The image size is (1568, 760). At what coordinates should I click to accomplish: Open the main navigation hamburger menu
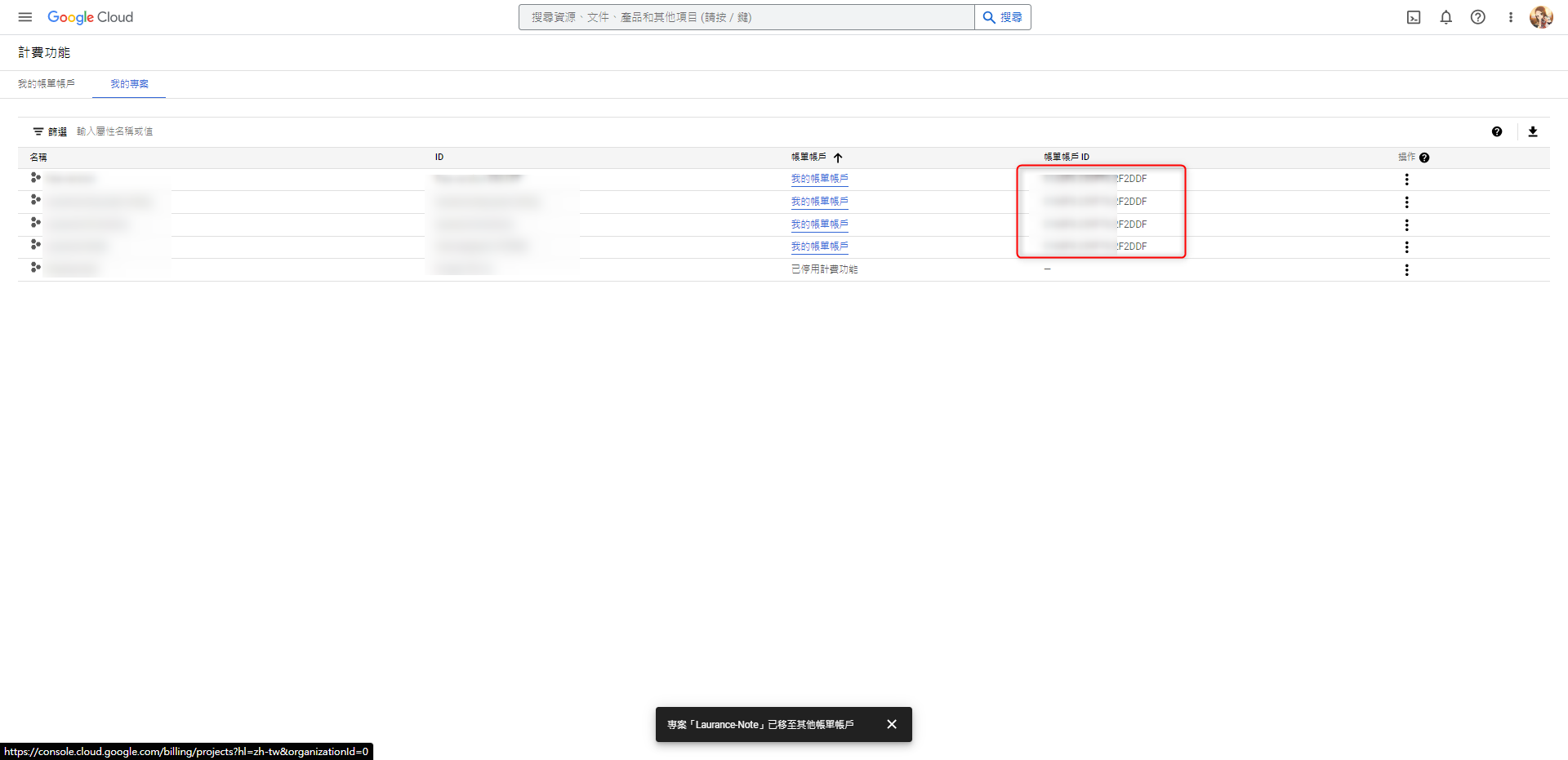25,17
